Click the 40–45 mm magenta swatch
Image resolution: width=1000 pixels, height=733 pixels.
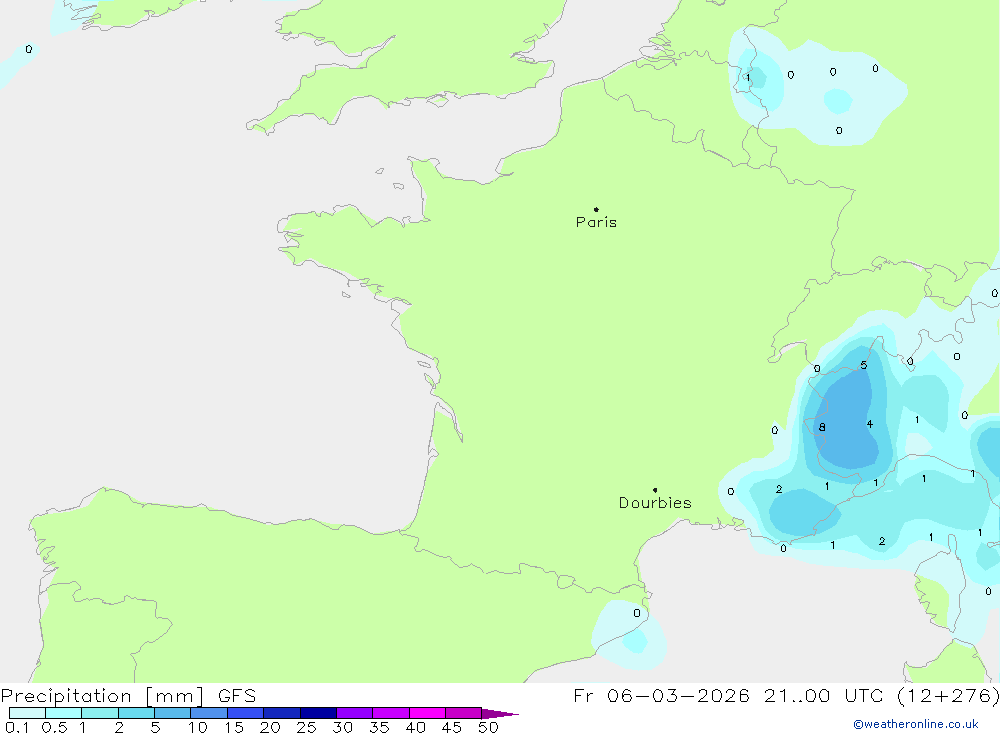coord(427,713)
